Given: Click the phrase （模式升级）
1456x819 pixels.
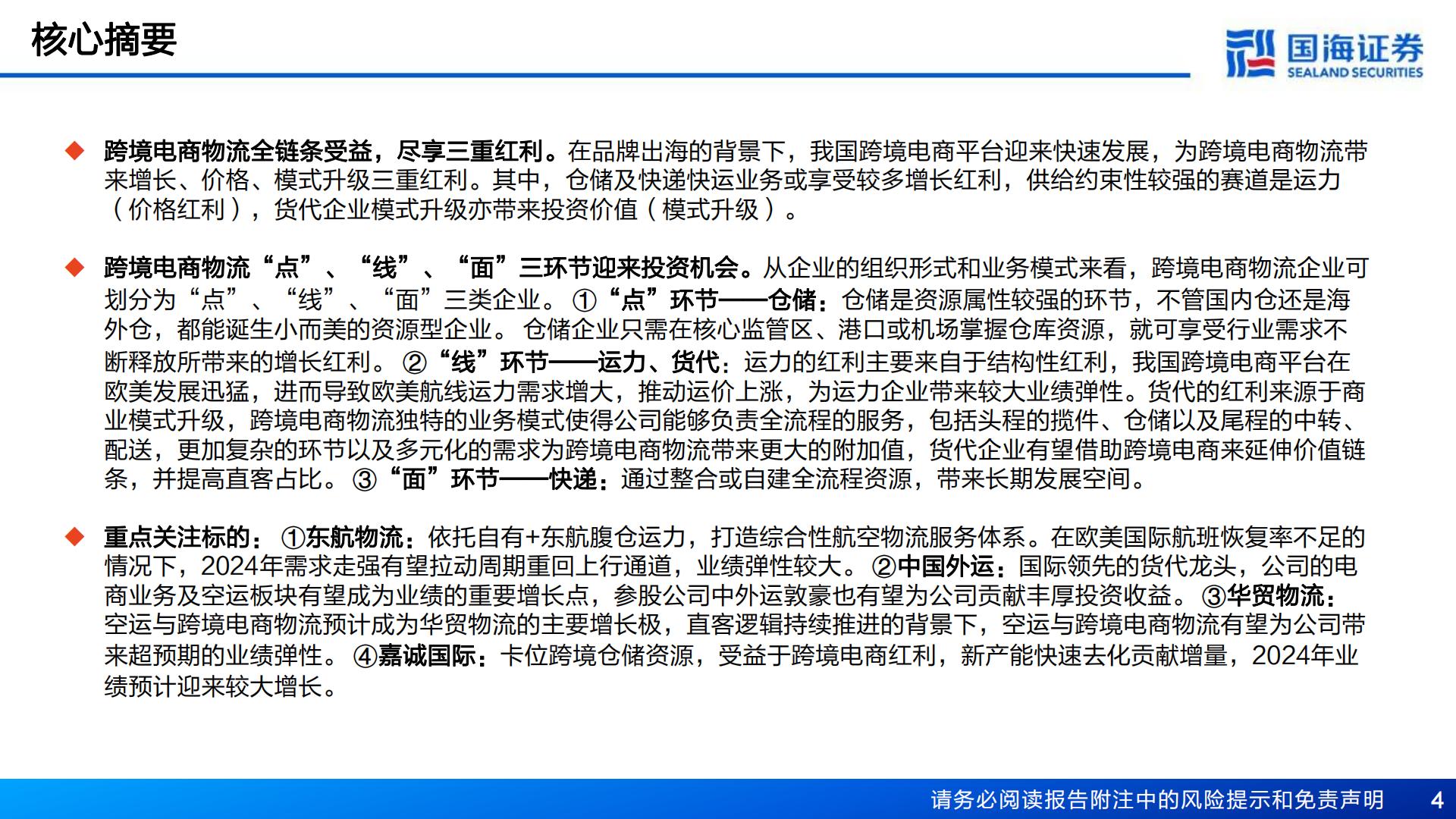Looking at the screenshot, I should pos(710,209).
